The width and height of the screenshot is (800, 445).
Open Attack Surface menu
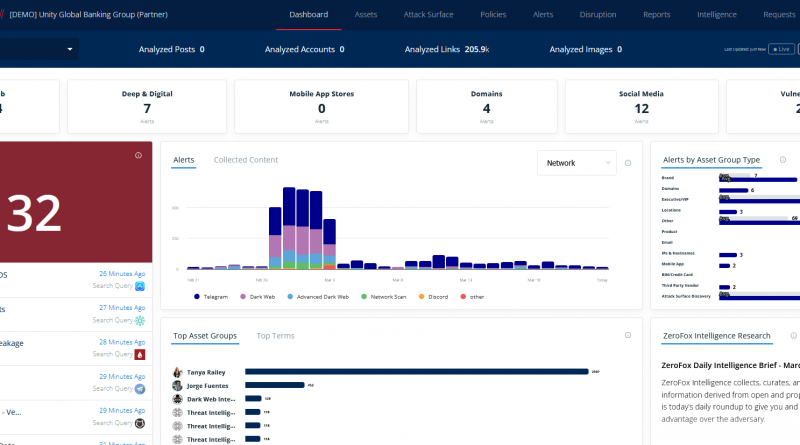click(x=429, y=14)
